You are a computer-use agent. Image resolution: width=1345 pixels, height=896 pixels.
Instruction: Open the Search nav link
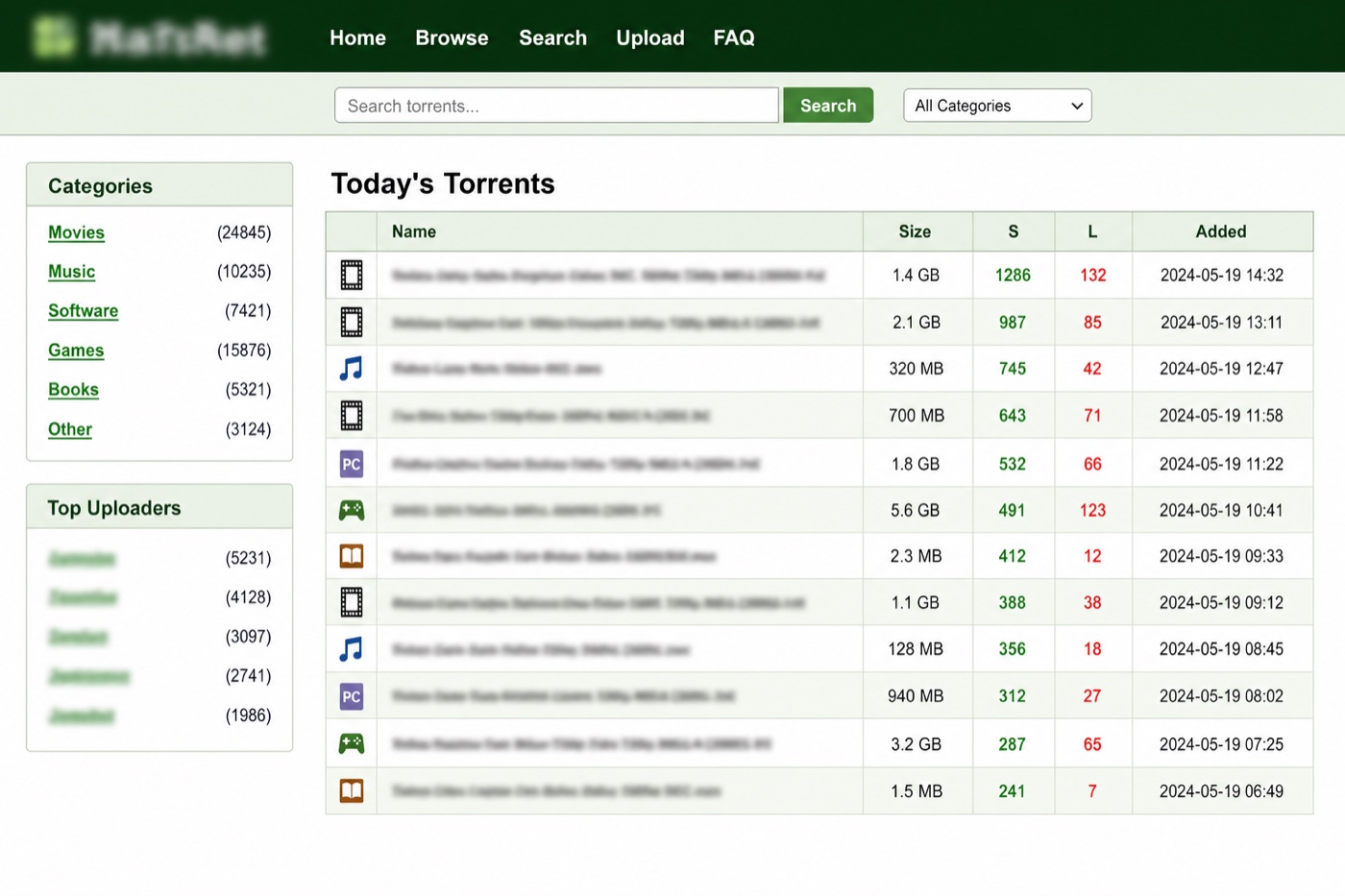click(552, 37)
